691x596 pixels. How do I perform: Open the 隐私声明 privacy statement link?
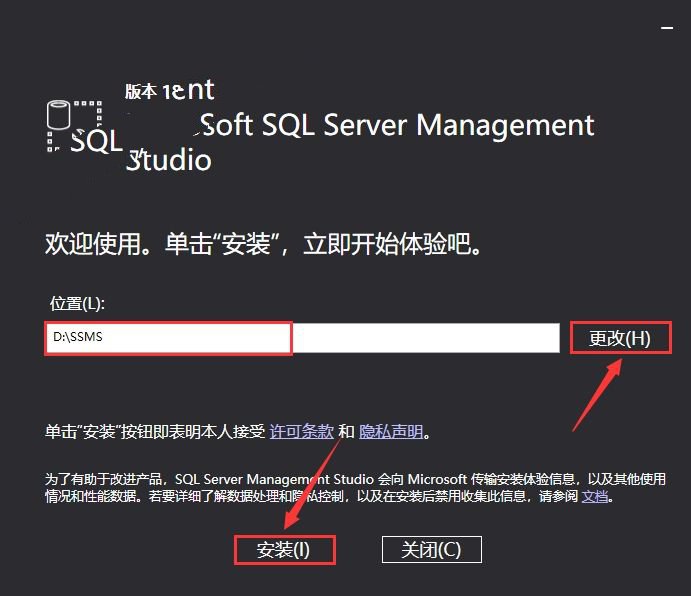(x=391, y=431)
